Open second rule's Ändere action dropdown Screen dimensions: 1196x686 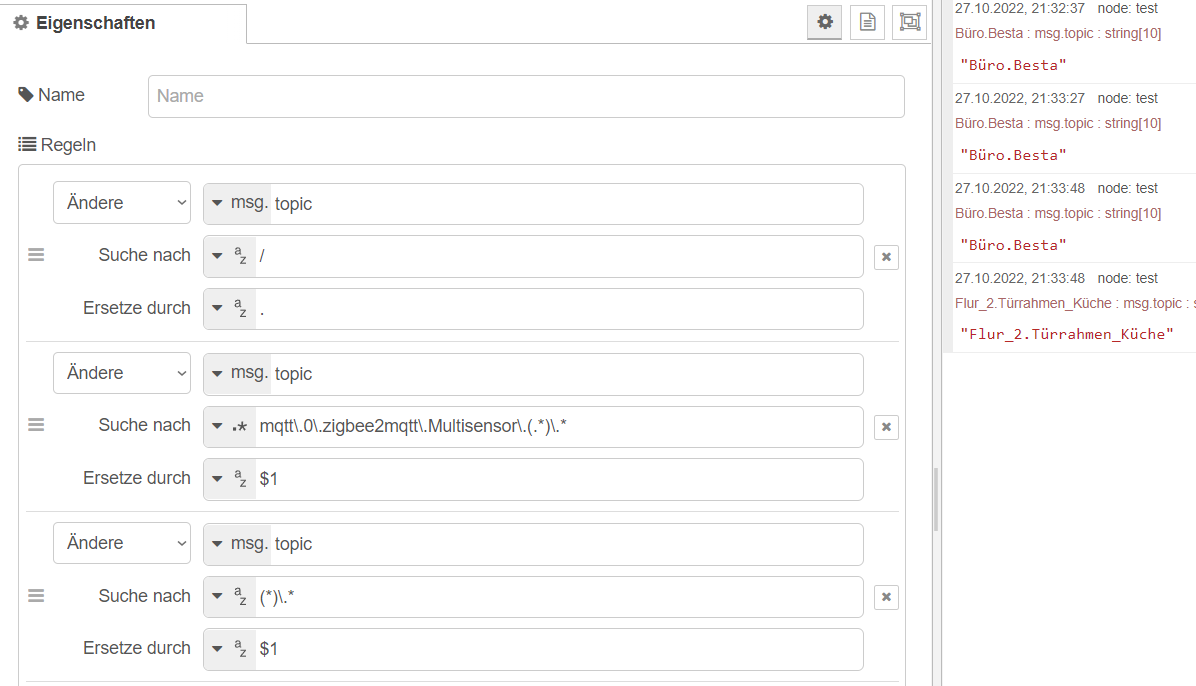122,373
